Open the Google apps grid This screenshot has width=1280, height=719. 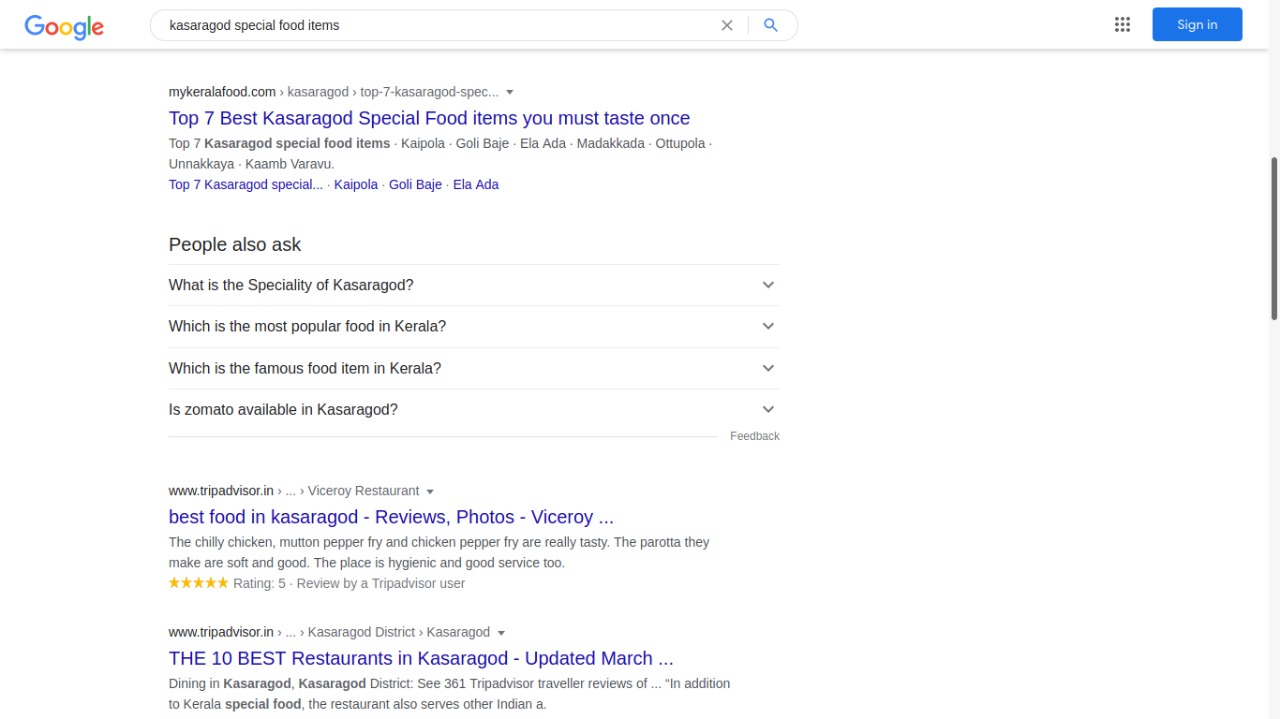[x=1122, y=25]
